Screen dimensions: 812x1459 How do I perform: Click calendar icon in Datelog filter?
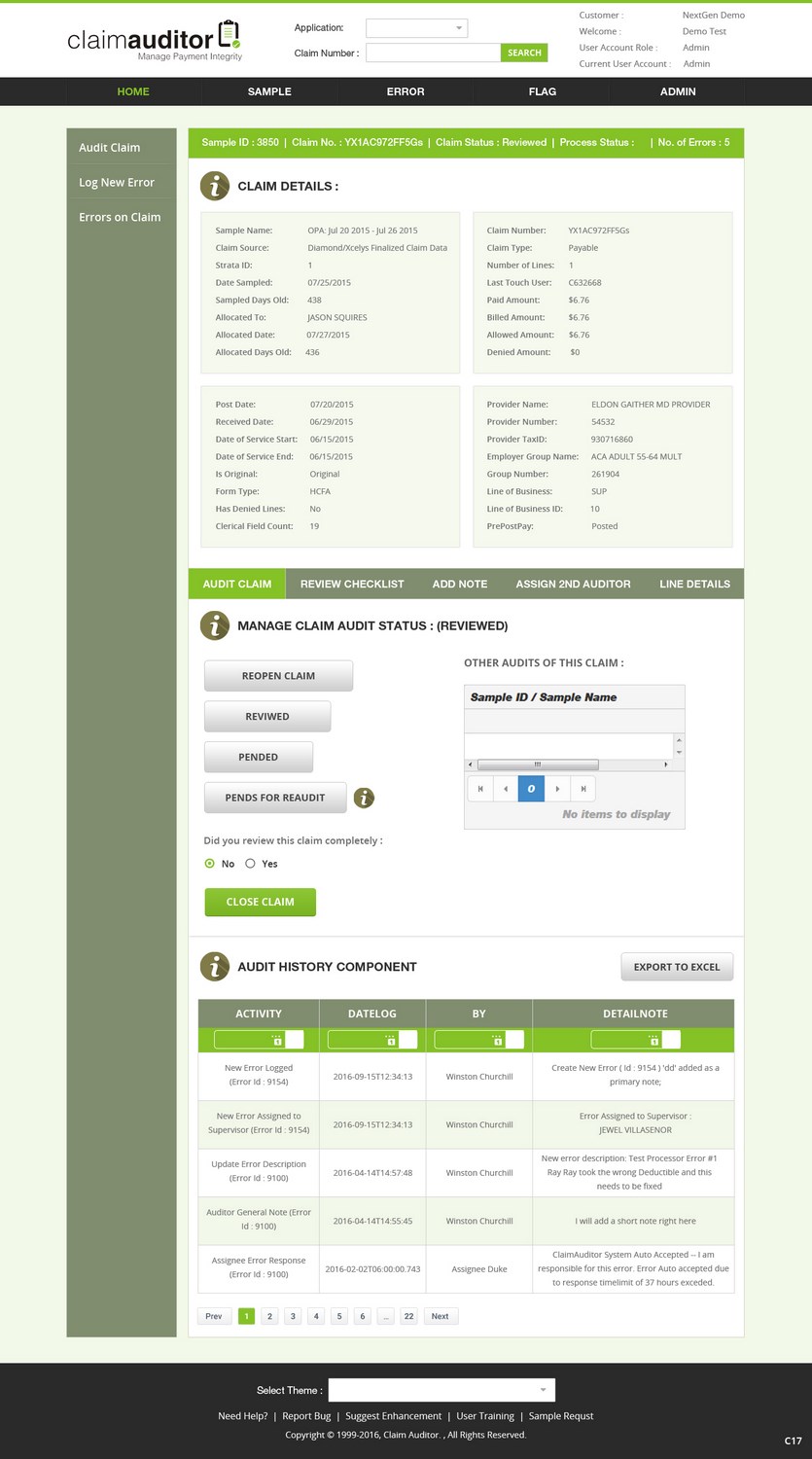click(391, 1040)
